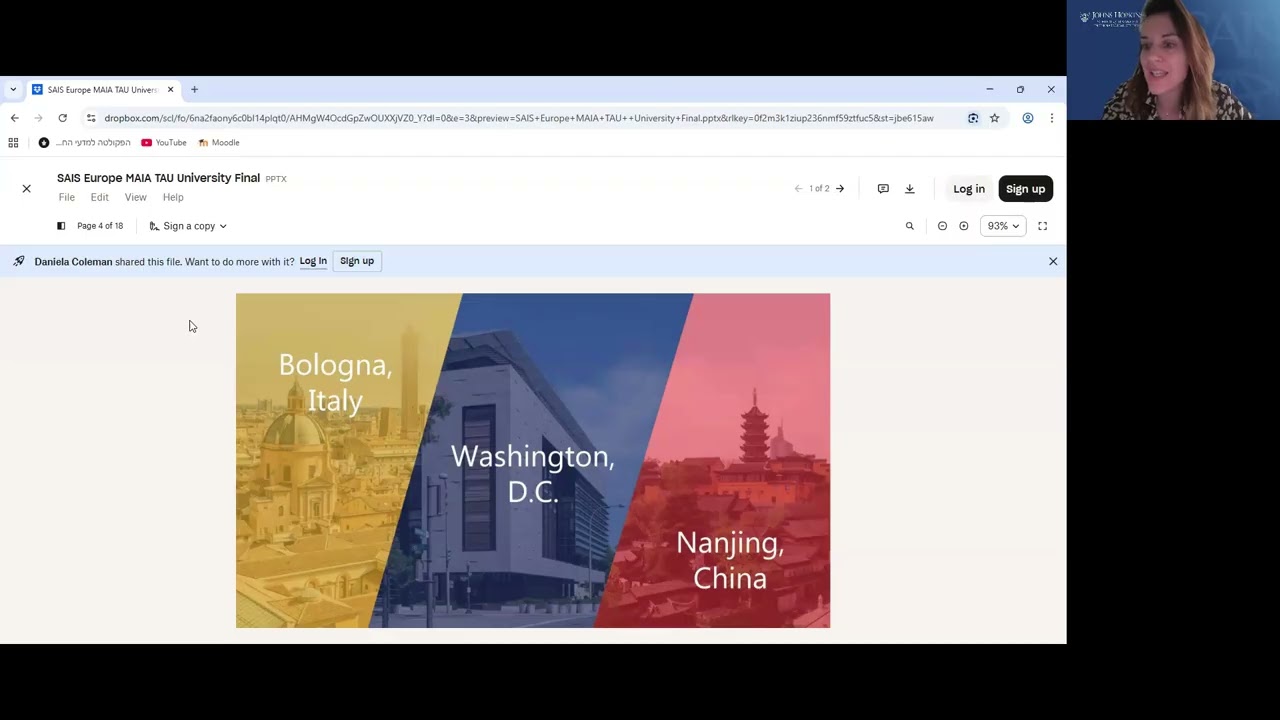This screenshot has width=1280, height=720.
Task: Search within the document icon
Action: tap(910, 226)
